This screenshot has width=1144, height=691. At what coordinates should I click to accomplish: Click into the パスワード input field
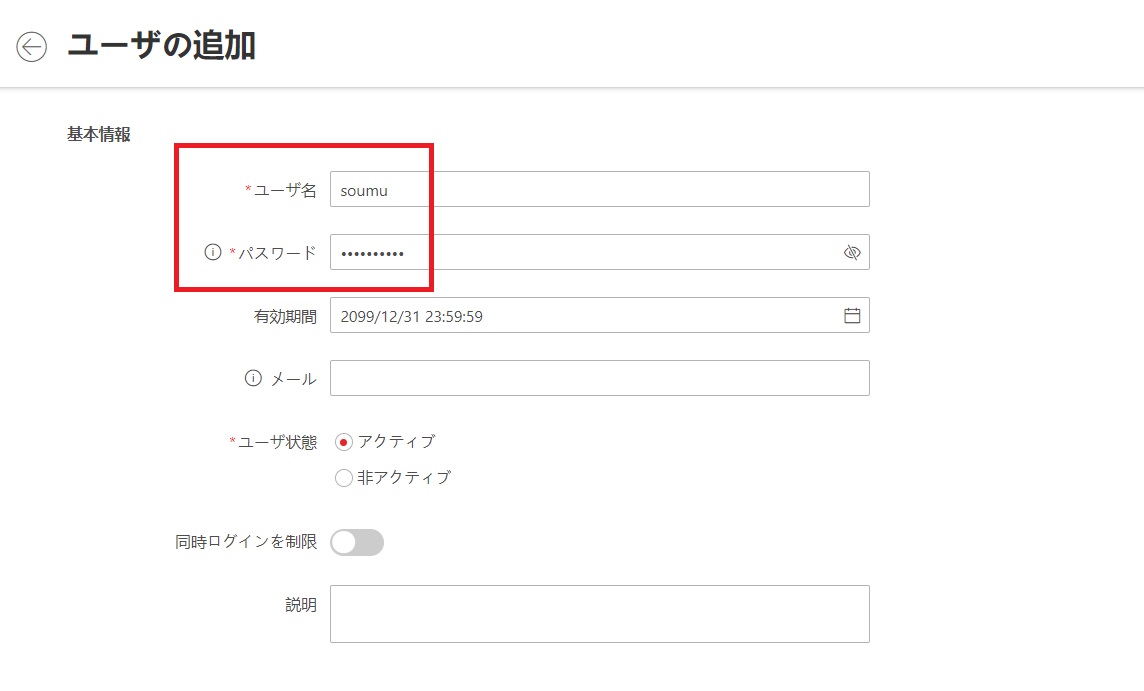600,252
